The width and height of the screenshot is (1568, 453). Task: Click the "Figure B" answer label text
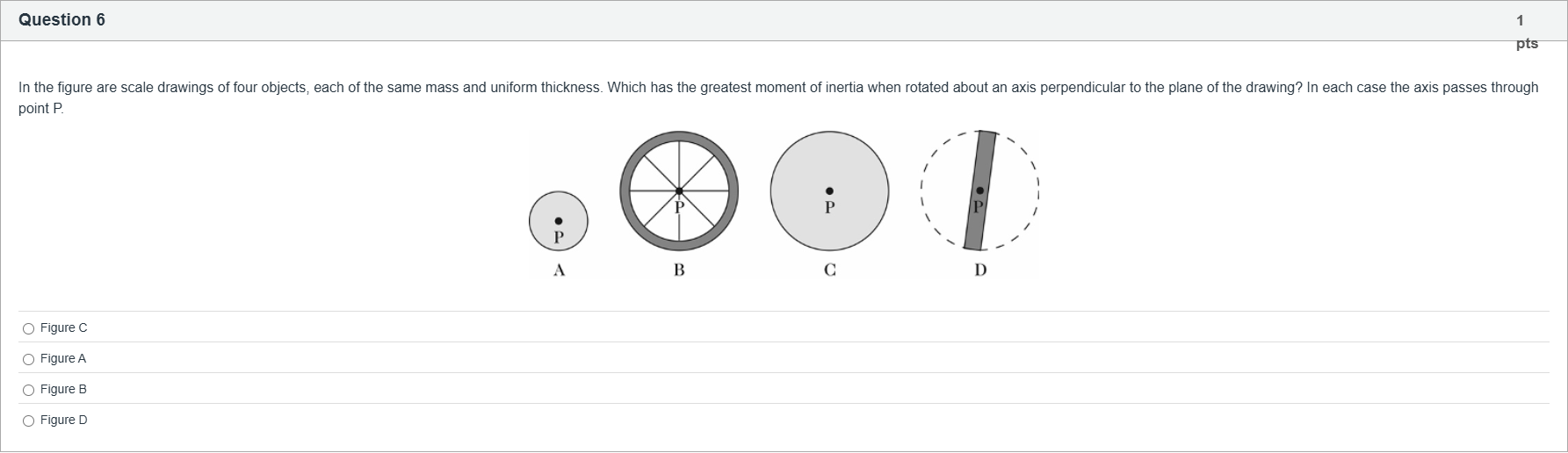pyautogui.click(x=63, y=390)
